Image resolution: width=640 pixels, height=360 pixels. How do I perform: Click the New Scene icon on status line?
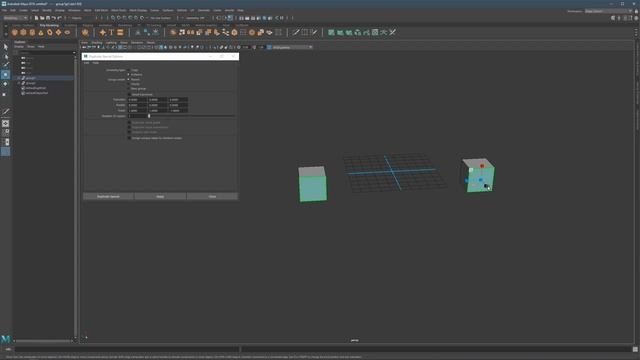pos(36,18)
